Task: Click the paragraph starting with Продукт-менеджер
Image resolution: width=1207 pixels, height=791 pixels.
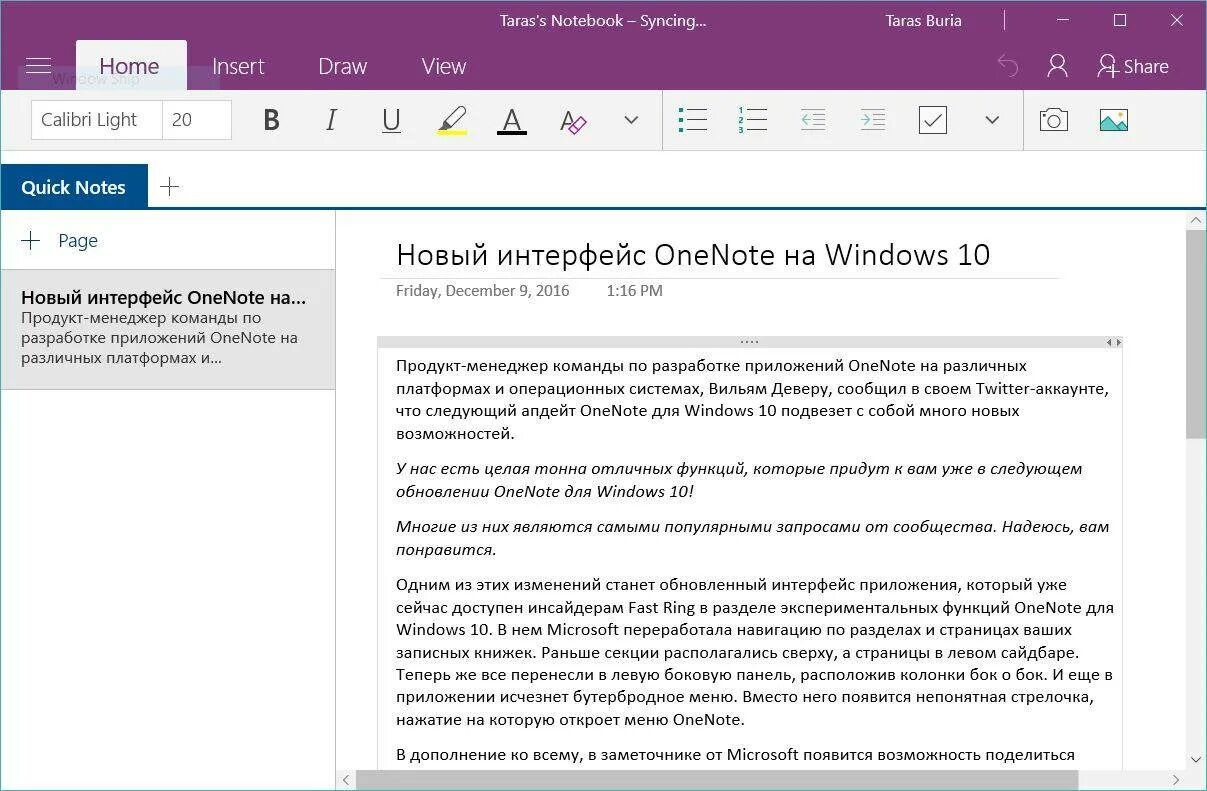Action: coord(752,400)
